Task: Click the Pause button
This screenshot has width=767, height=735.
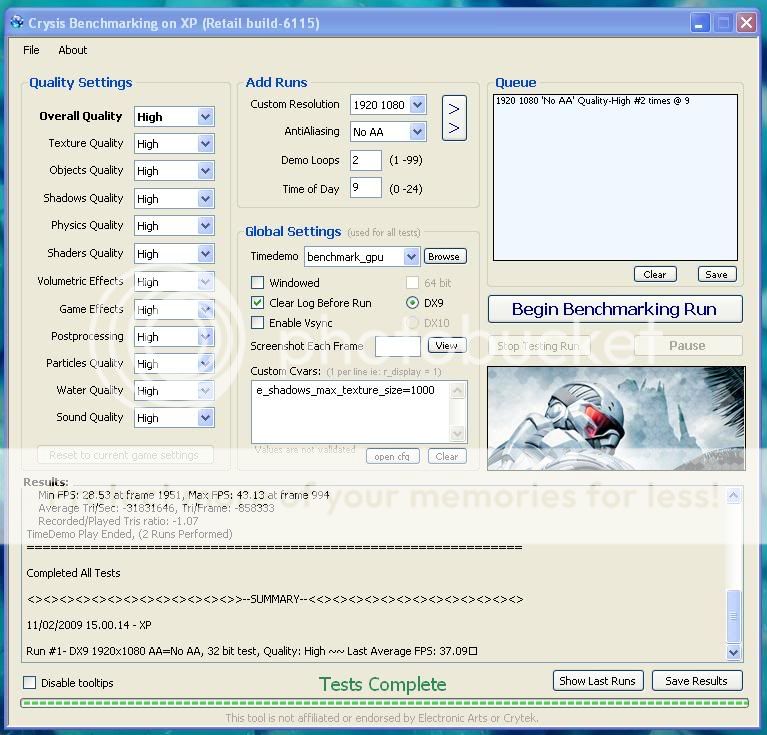Action: [x=688, y=346]
